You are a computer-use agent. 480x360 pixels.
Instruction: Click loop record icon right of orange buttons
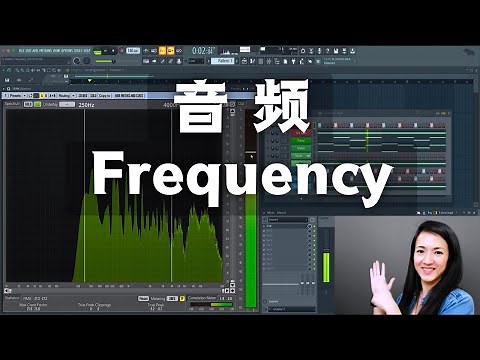pyautogui.click(x=179, y=51)
